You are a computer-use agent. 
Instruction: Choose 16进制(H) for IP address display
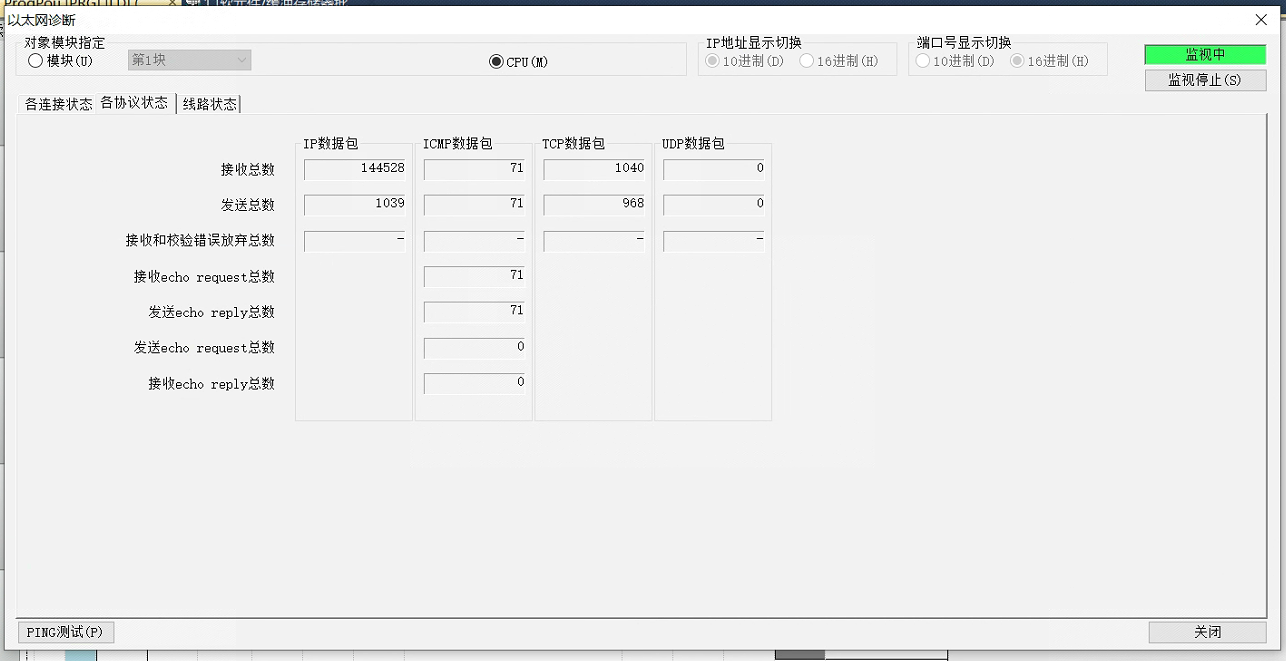click(806, 61)
